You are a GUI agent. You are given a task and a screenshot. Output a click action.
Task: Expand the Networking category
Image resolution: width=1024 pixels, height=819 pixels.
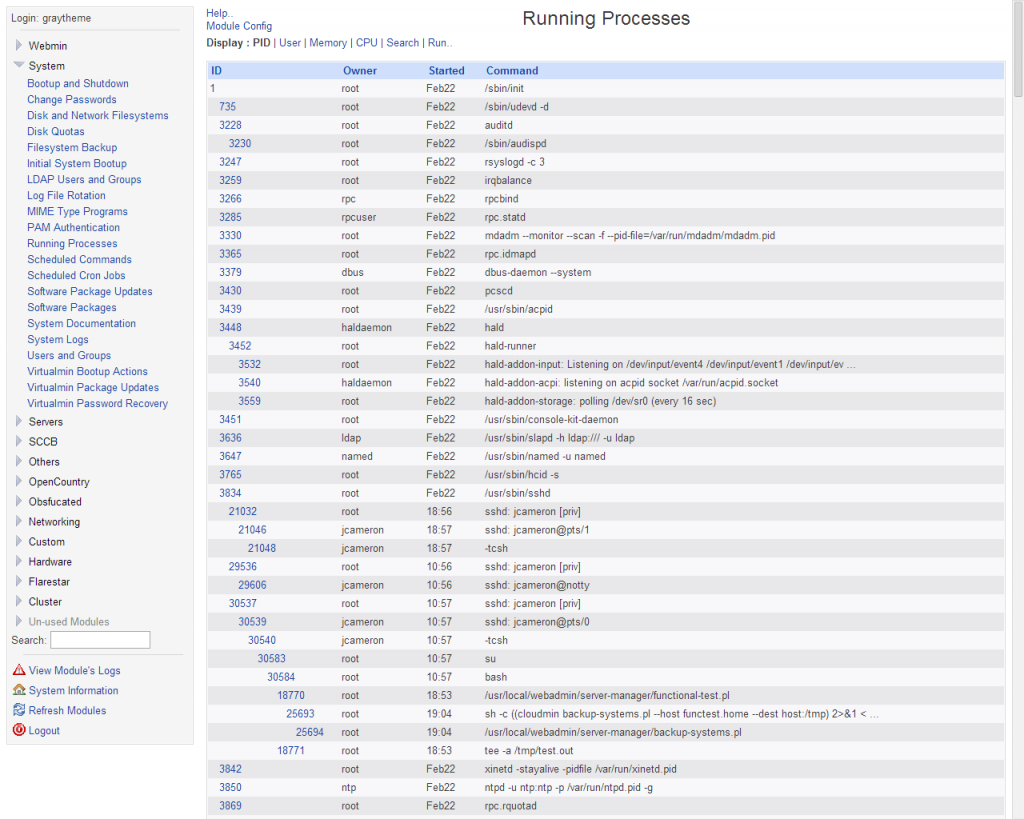tap(17, 521)
